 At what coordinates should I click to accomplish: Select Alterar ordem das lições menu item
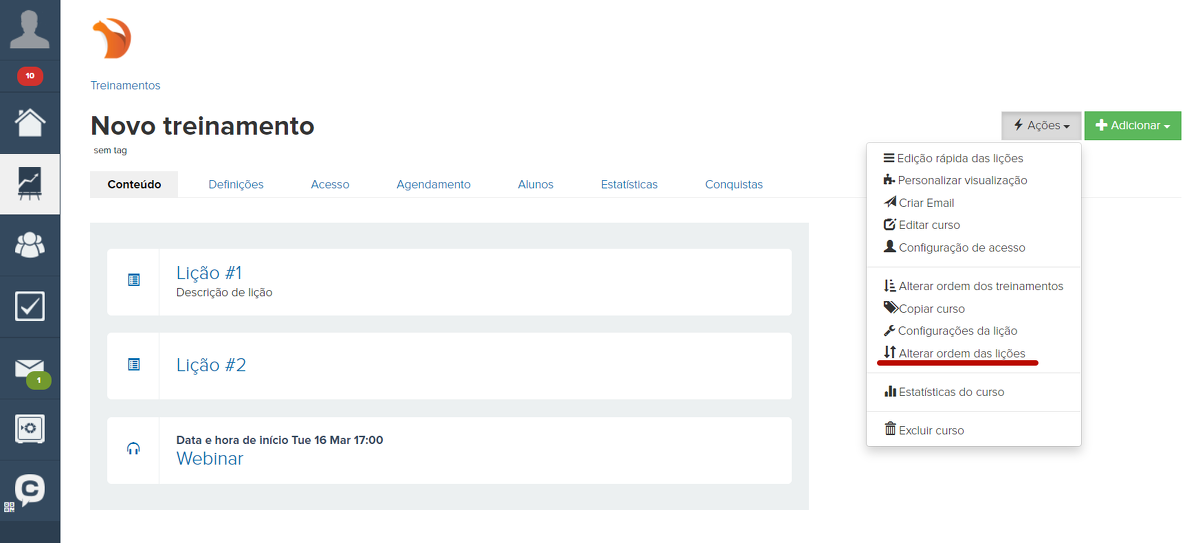(961, 353)
